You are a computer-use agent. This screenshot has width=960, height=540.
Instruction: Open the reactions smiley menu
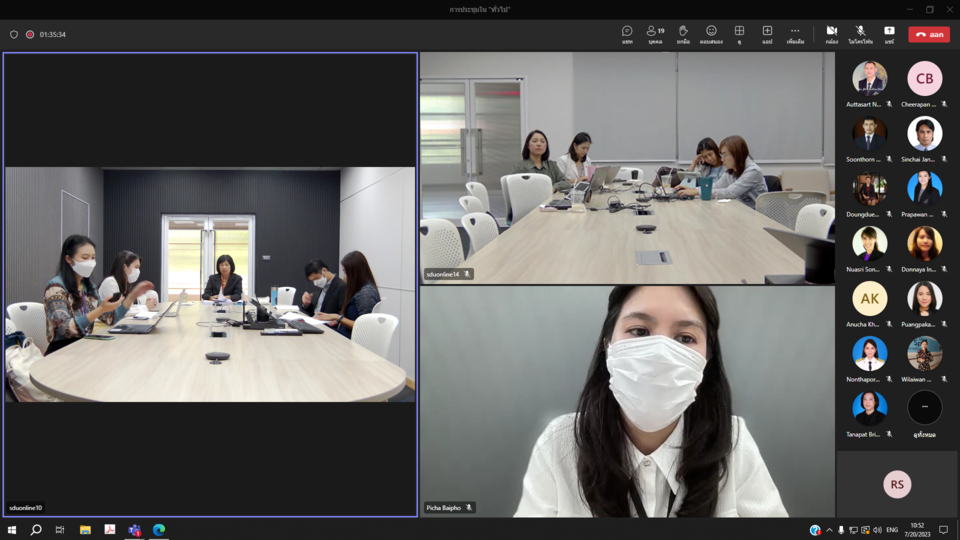(x=711, y=34)
